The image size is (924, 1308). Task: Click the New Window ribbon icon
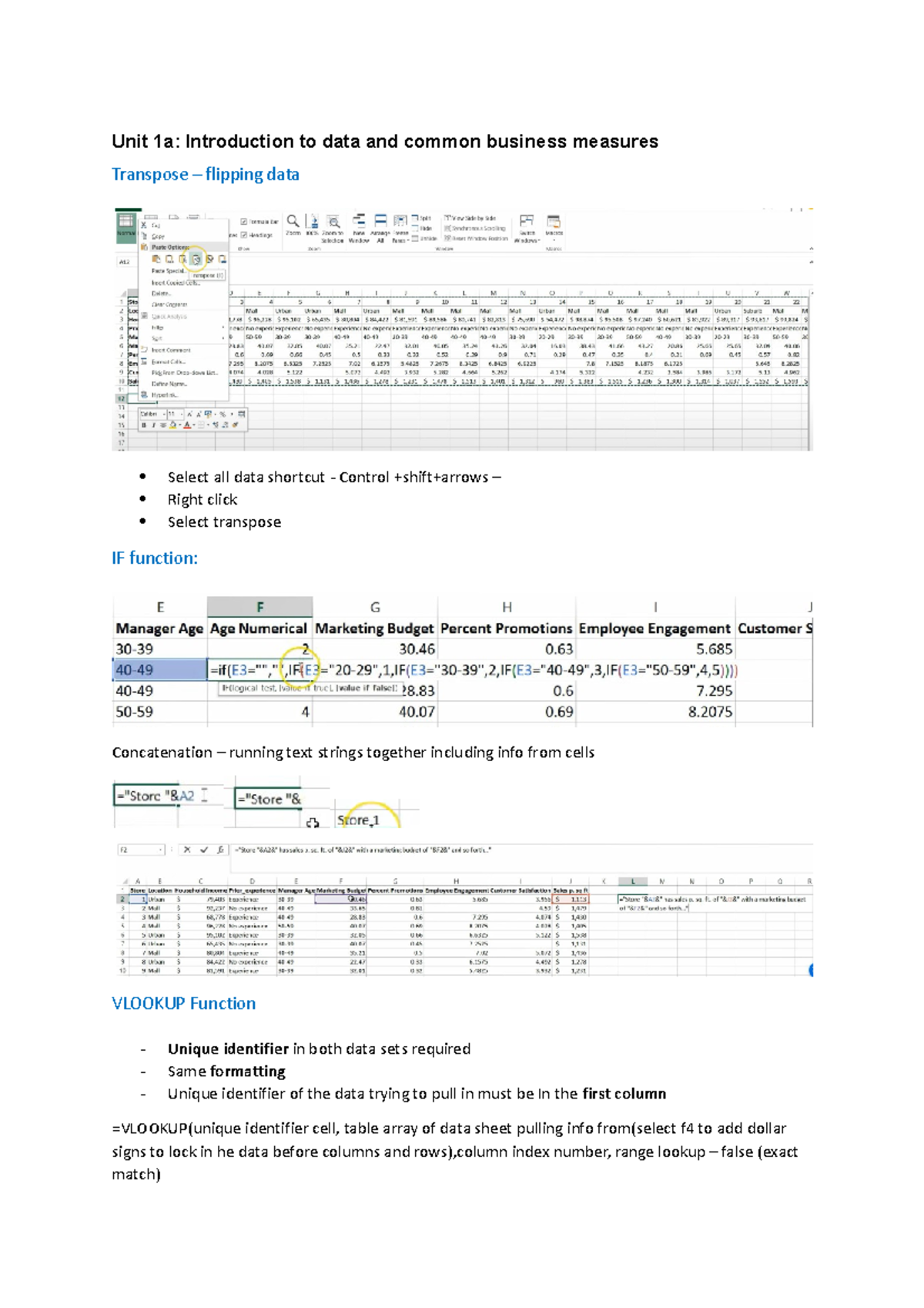coord(359,222)
